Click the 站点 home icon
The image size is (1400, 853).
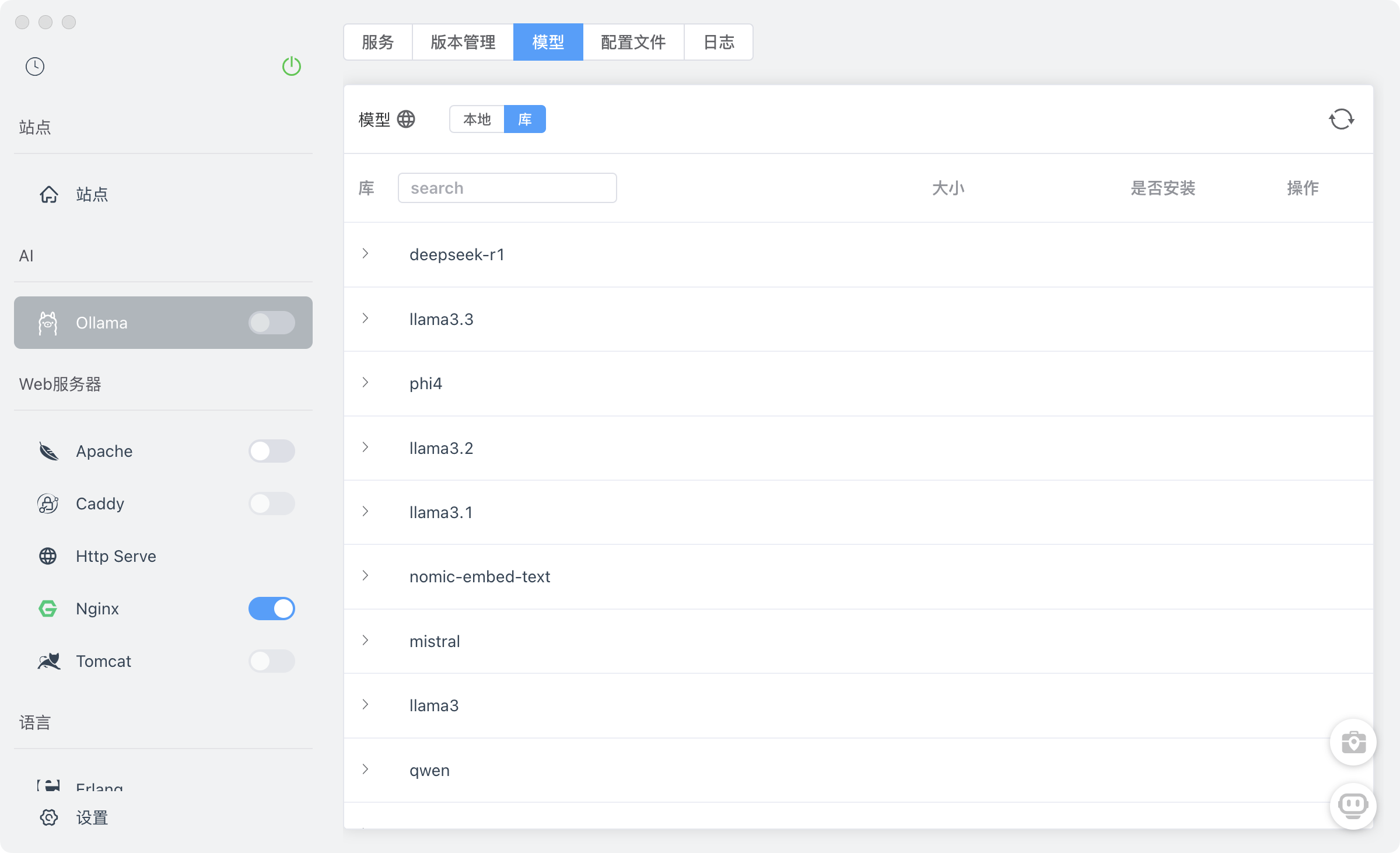[x=49, y=194]
